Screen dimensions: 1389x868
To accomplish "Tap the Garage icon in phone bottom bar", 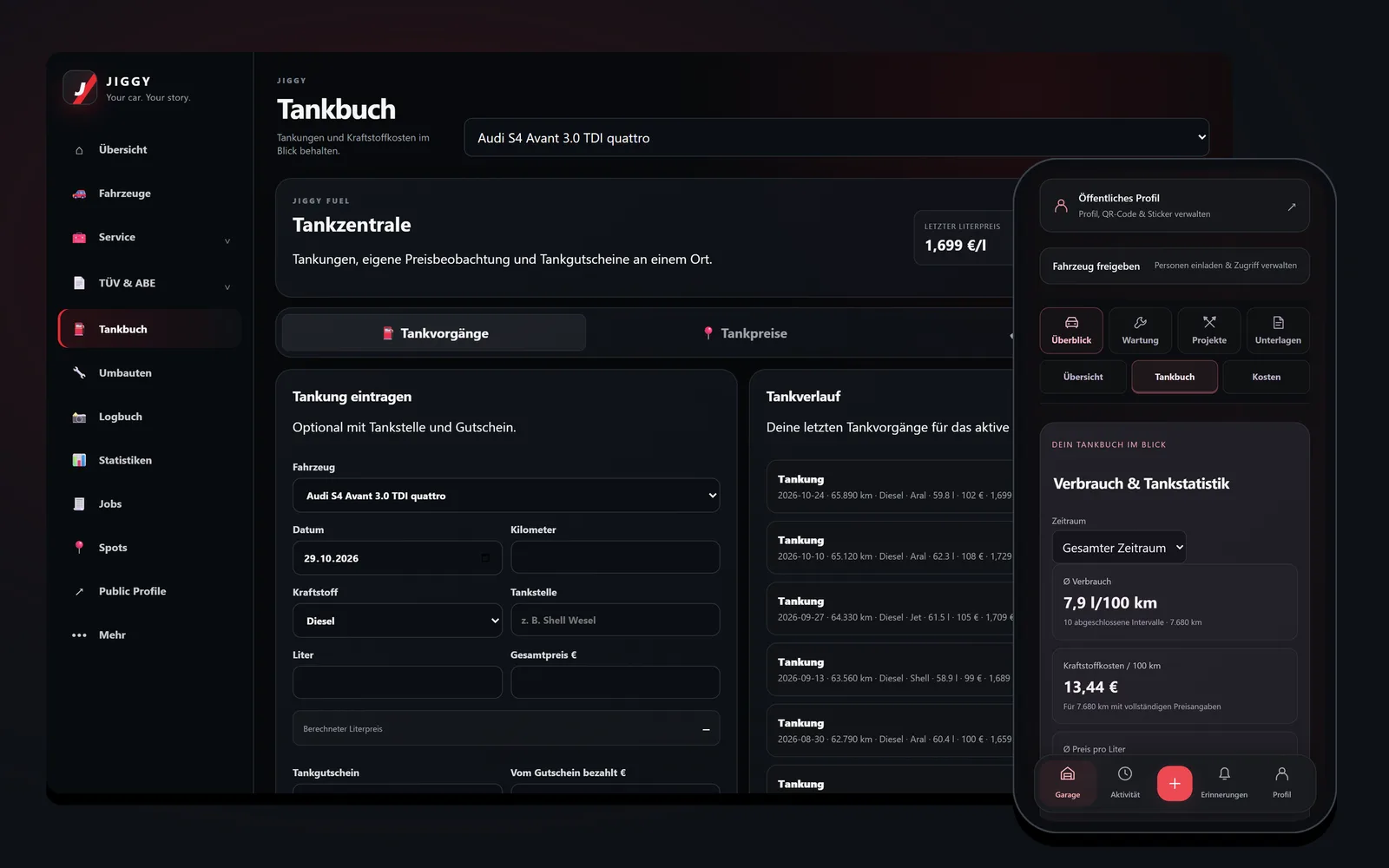I will tap(1068, 774).
